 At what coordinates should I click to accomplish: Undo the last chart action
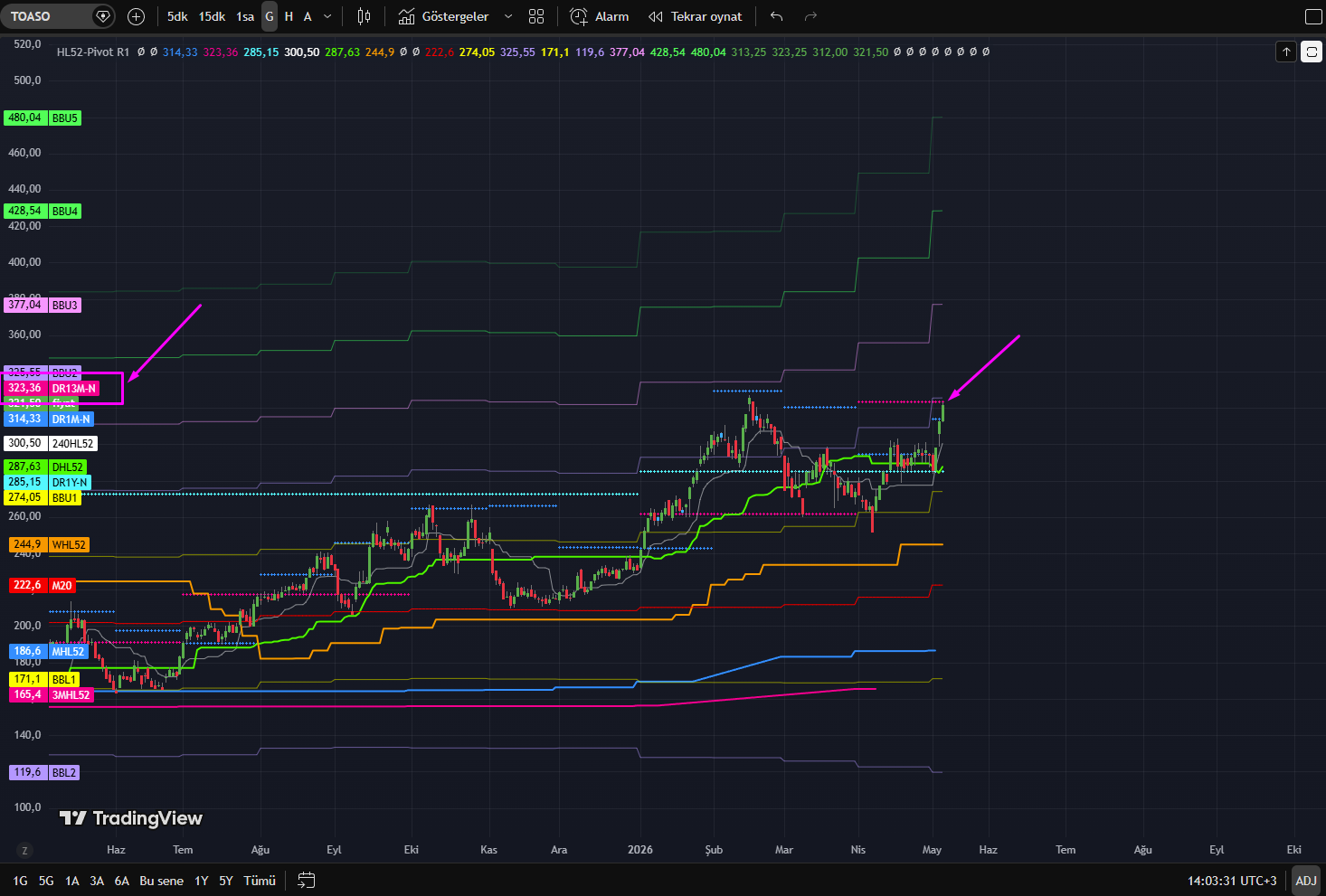[x=776, y=16]
